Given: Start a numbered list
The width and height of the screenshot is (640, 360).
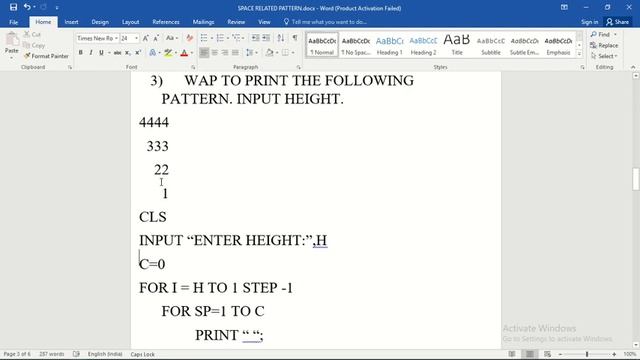Looking at the screenshot, I should 220,38.
